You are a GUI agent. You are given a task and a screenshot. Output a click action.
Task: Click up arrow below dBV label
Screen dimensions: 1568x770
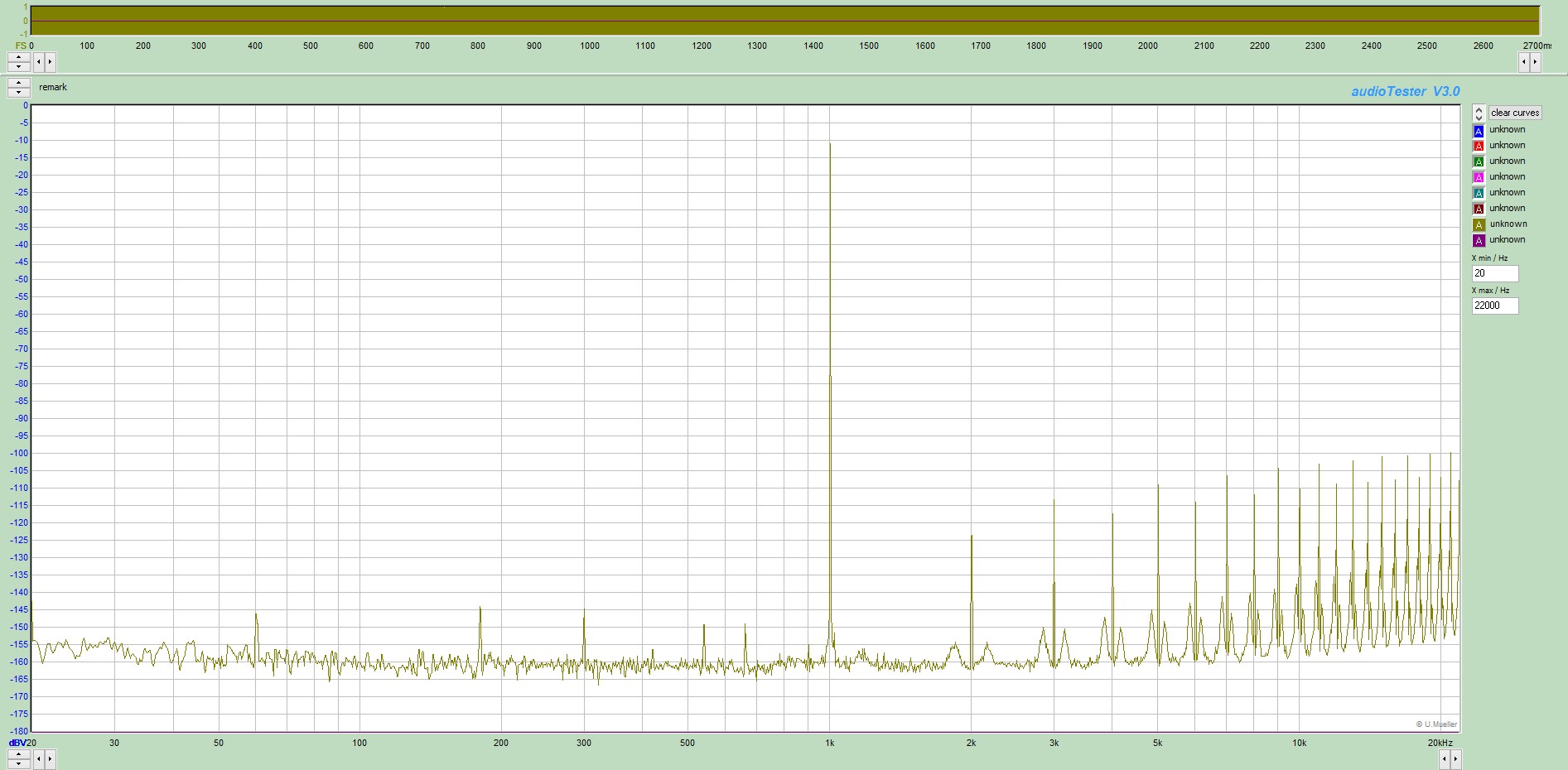coord(18,754)
